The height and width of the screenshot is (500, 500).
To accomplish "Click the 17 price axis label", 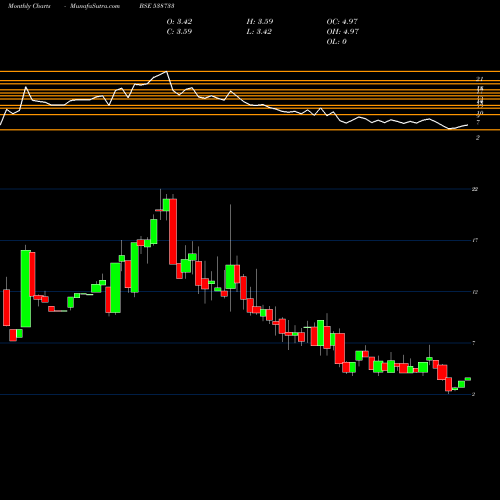I will (475, 240).
